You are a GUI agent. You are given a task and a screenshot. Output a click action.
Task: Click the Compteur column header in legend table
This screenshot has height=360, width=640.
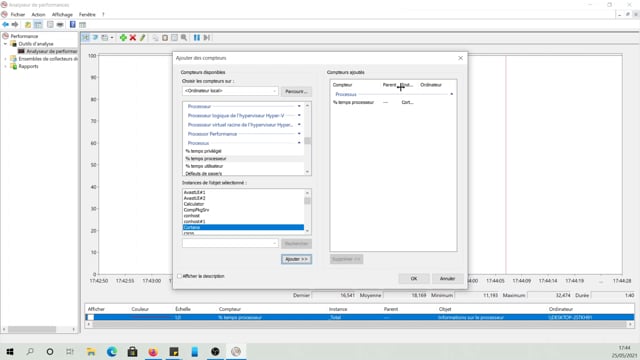click(x=230, y=309)
